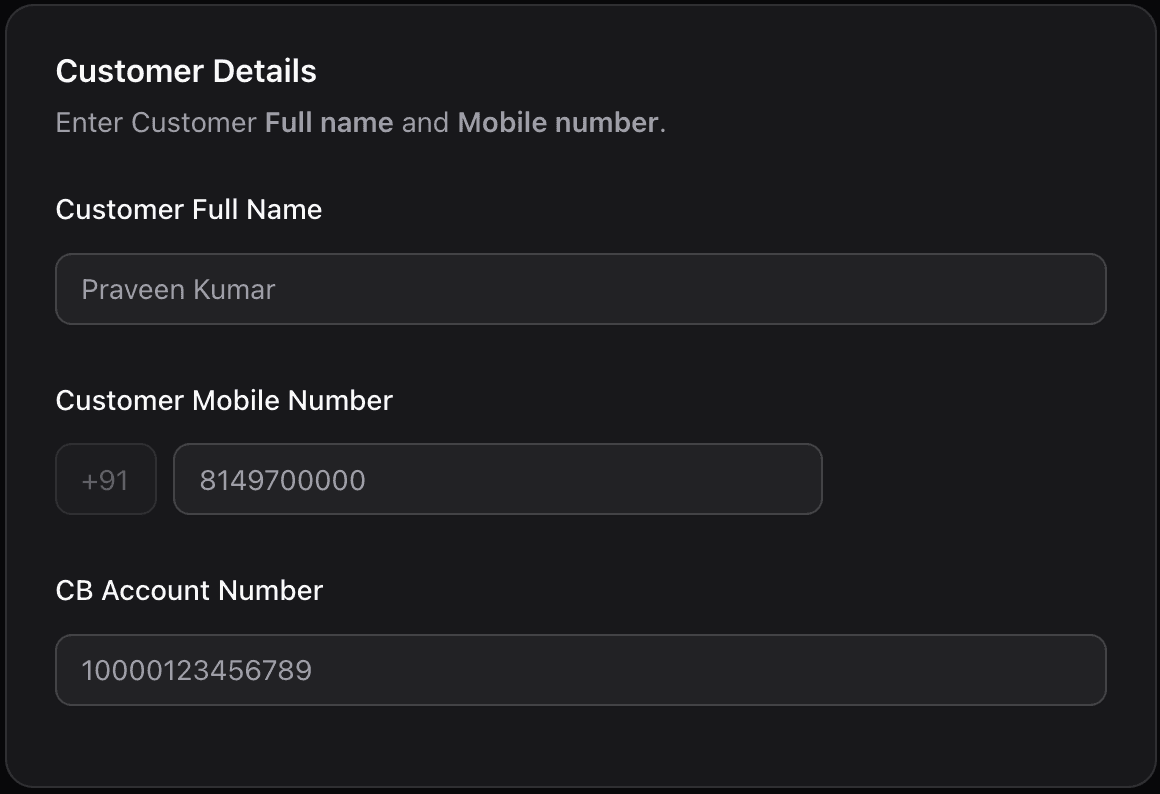Select the Customer Mobile Number input field
The image size is (1160, 794).
(498, 479)
